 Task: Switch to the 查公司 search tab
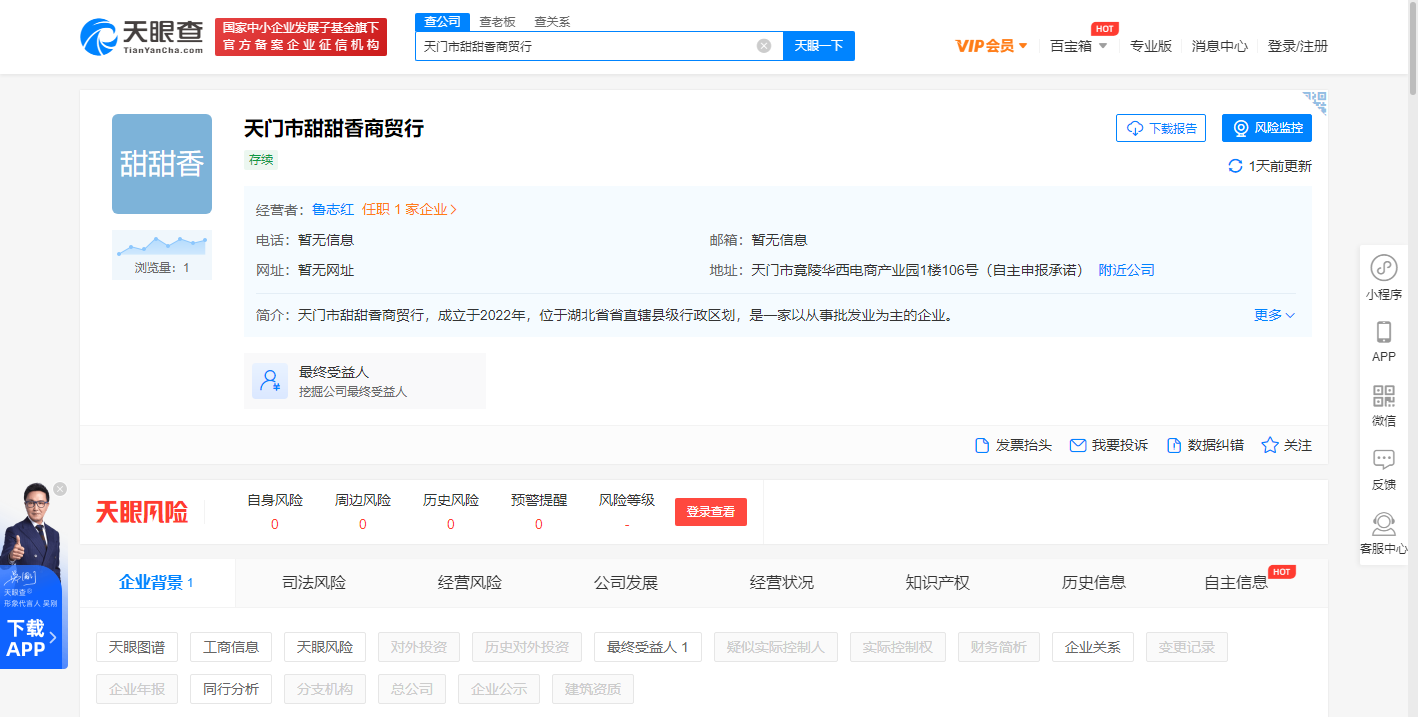[x=441, y=22]
